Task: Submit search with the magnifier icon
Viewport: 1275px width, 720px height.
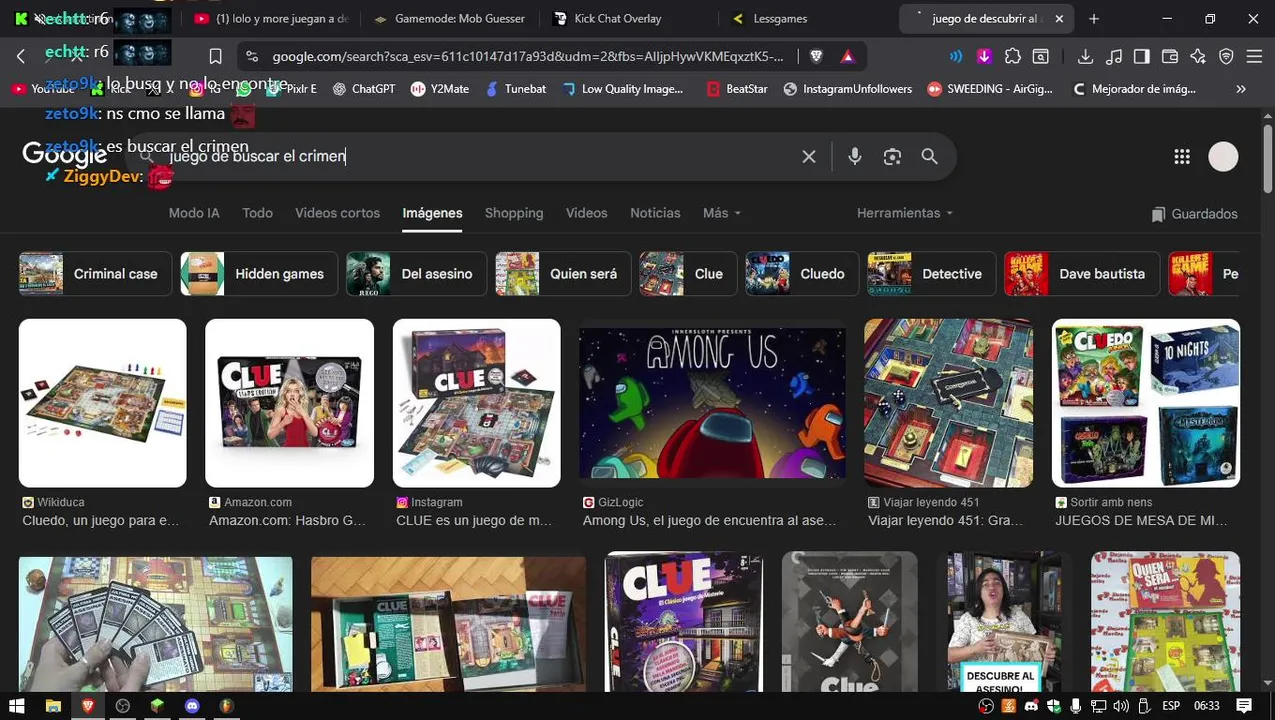Action: [929, 156]
